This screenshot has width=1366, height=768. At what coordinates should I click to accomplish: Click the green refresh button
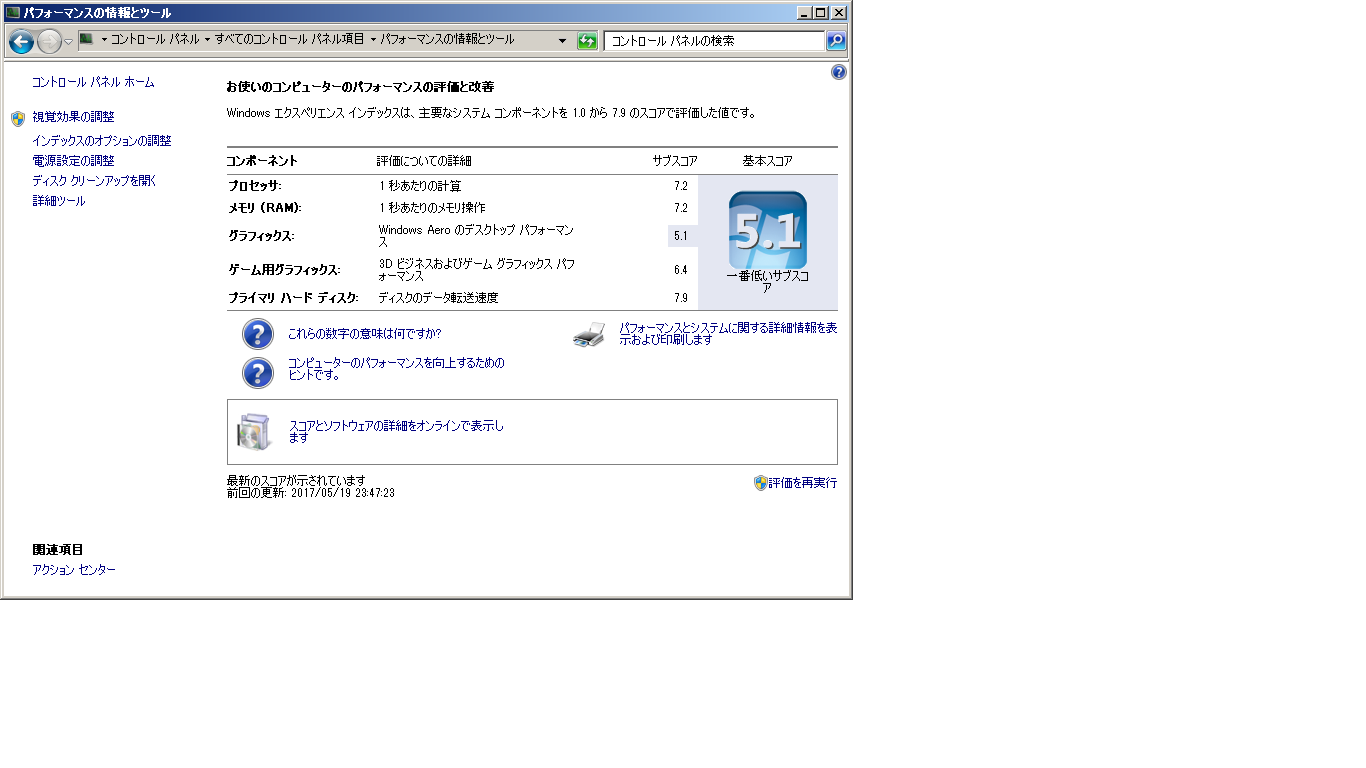click(587, 41)
